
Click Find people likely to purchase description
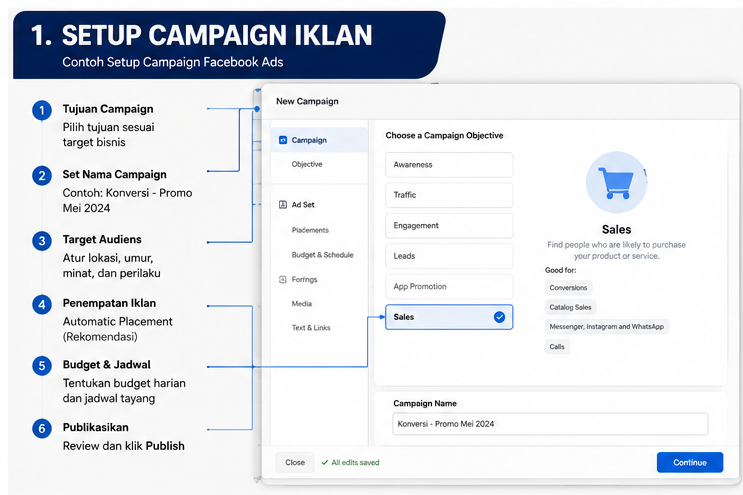(616, 250)
